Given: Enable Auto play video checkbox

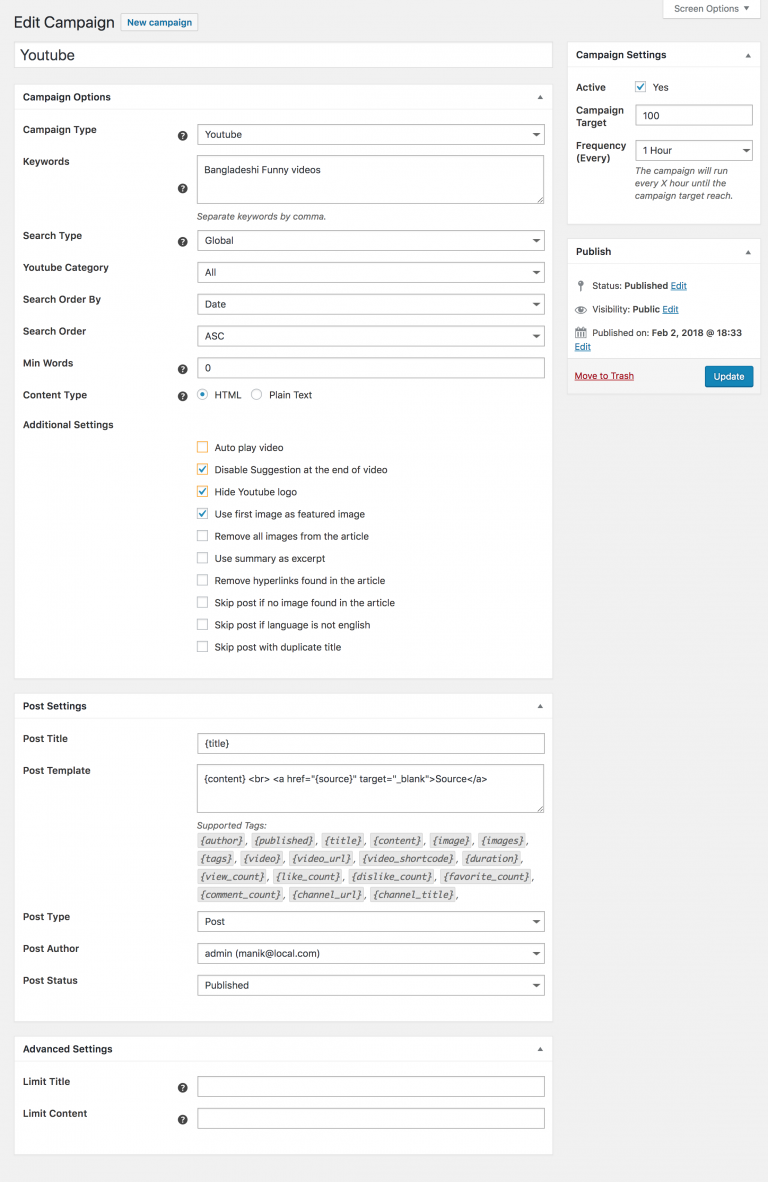Looking at the screenshot, I should coord(202,447).
